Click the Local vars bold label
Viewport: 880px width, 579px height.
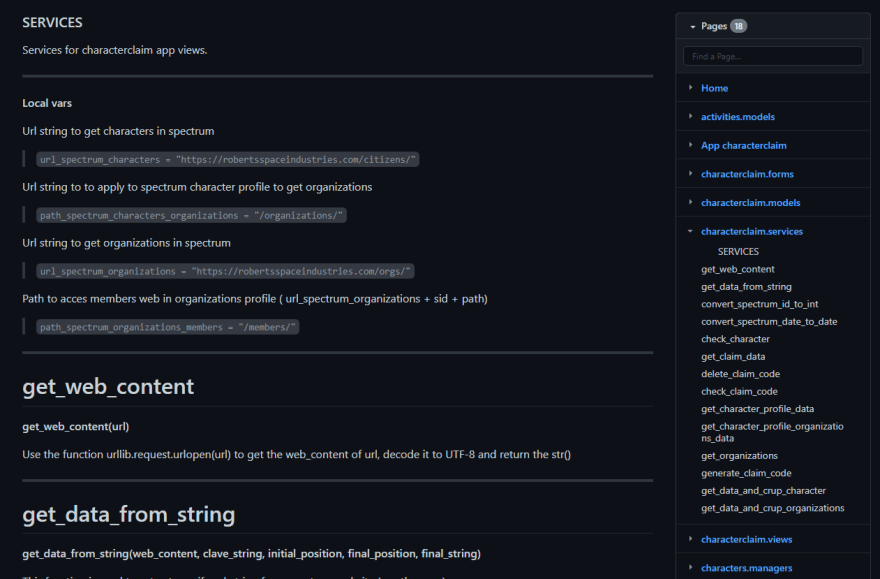pos(47,103)
